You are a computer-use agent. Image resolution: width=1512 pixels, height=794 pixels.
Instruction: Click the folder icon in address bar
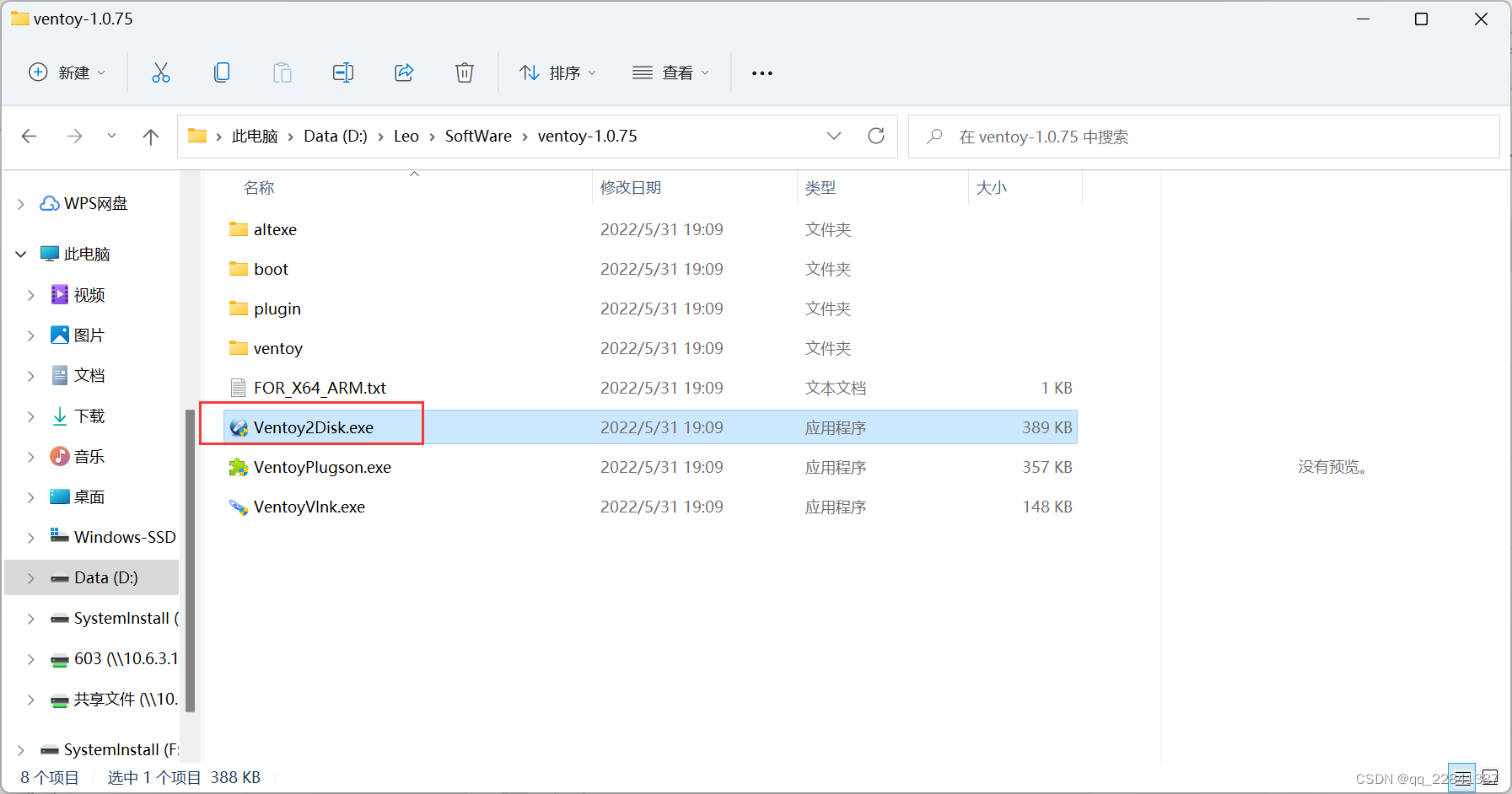coord(197,136)
